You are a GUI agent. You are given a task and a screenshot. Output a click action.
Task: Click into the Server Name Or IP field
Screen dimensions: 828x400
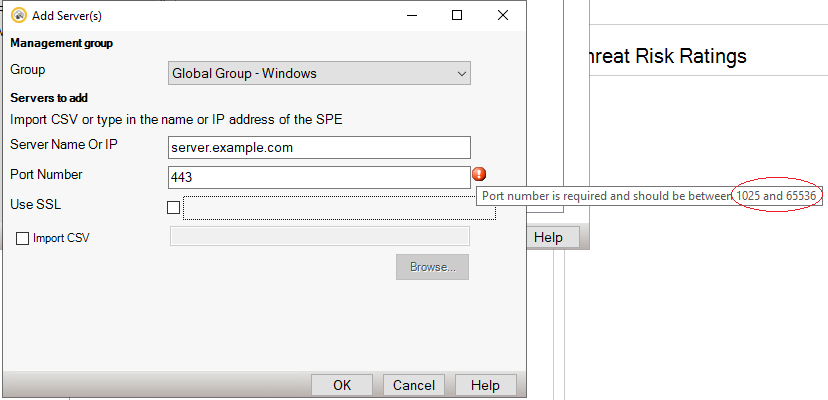pos(320,147)
